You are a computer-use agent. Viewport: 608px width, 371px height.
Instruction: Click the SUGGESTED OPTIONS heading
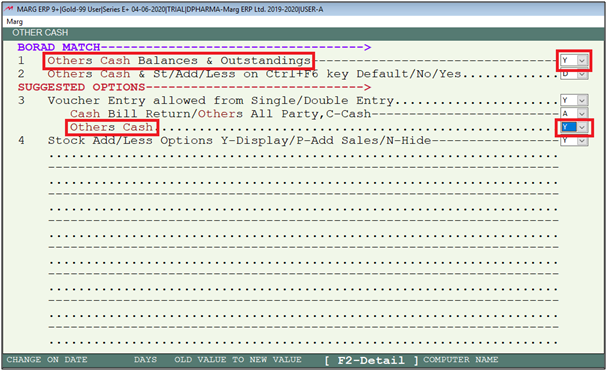[x=81, y=87]
